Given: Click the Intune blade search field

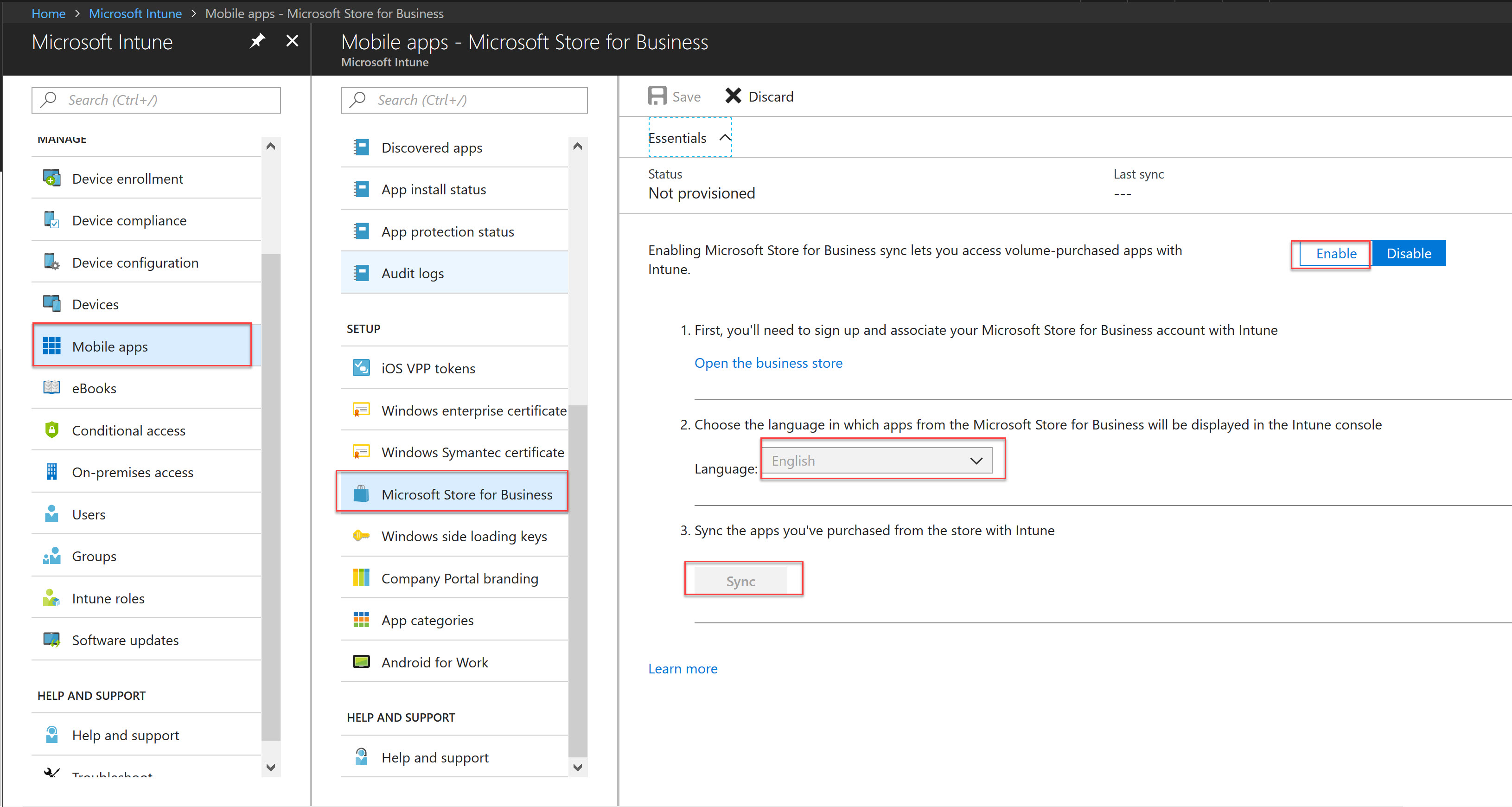Looking at the screenshot, I should point(155,100).
